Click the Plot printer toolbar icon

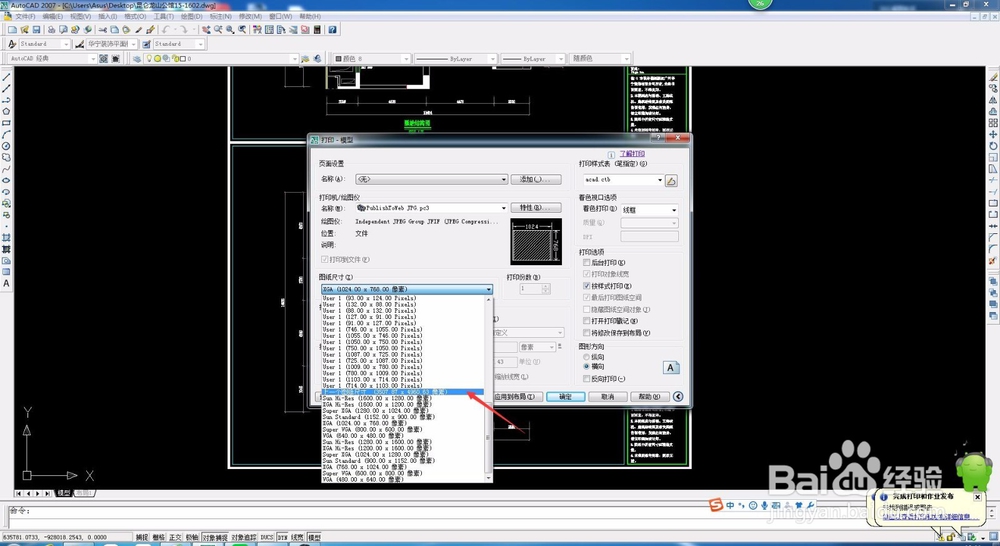point(51,29)
